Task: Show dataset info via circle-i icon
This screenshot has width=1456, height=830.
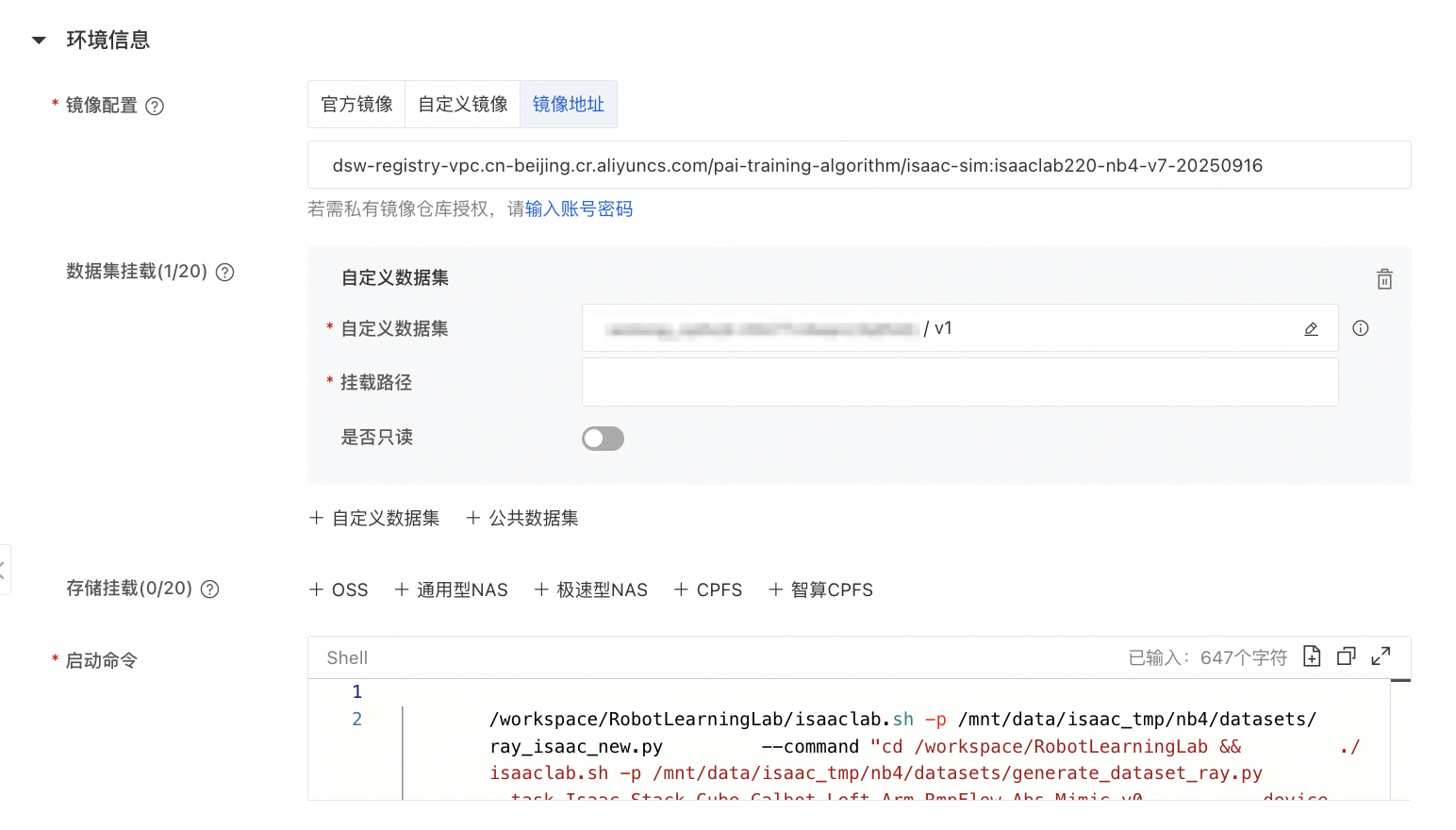Action: (x=1361, y=328)
